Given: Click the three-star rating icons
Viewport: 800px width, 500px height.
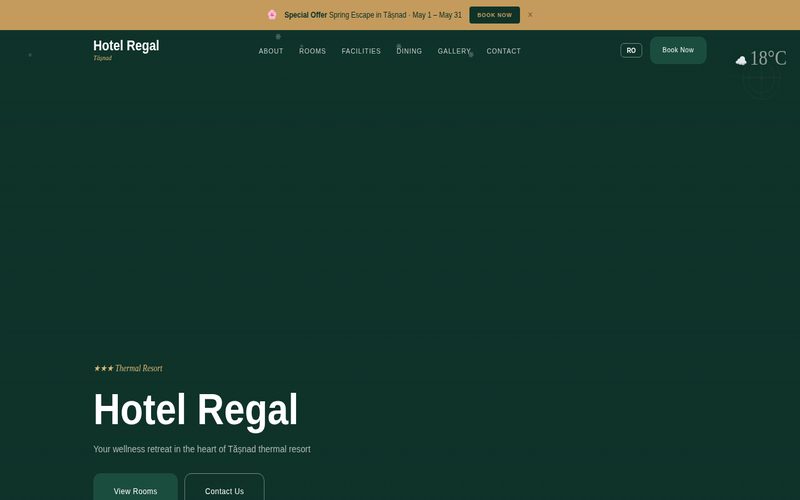Looking at the screenshot, I should click(x=103, y=368).
